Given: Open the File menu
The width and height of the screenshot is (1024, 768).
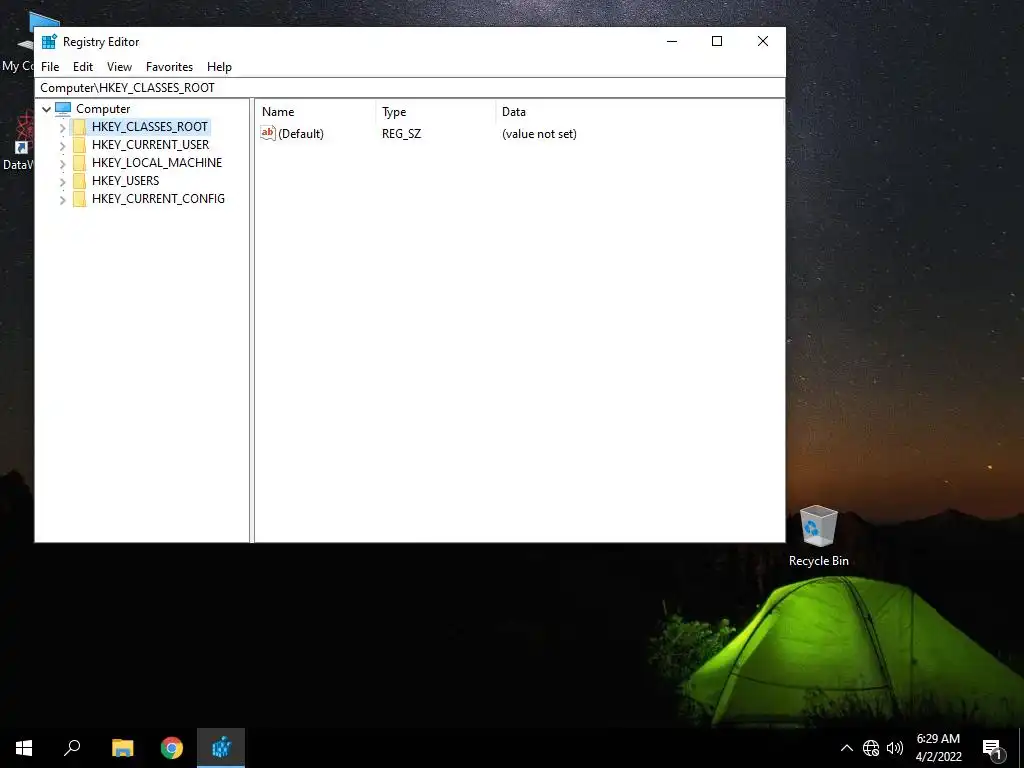Looking at the screenshot, I should 50,67.
